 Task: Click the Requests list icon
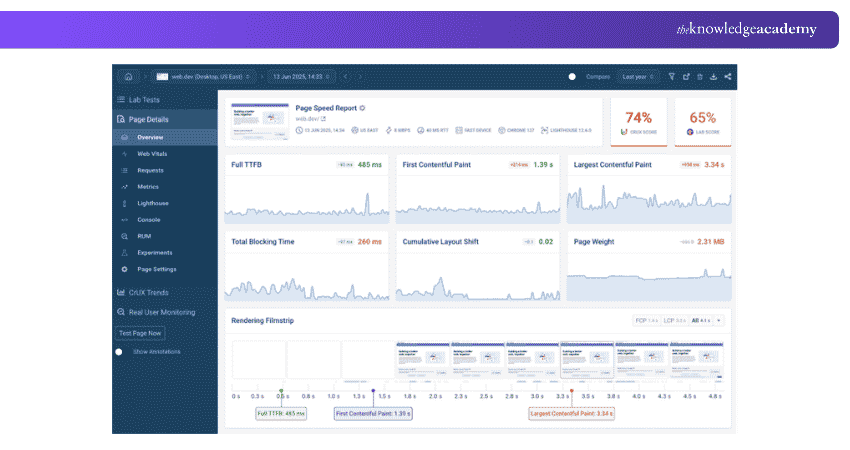(x=124, y=170)
